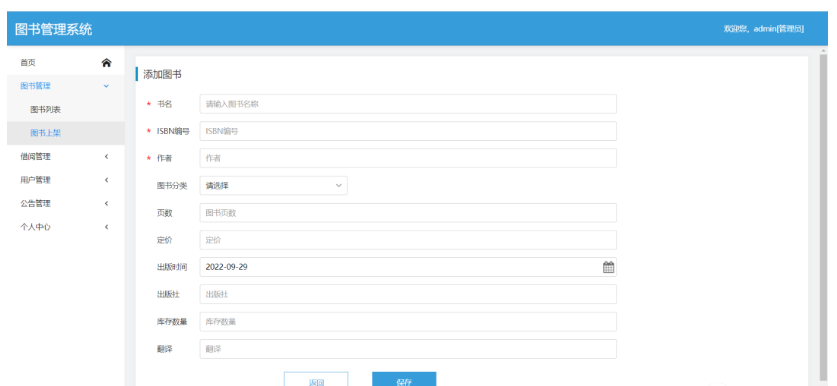
Task: Expand the 用户管理 chevron arrow
Action: coord(106,180)
